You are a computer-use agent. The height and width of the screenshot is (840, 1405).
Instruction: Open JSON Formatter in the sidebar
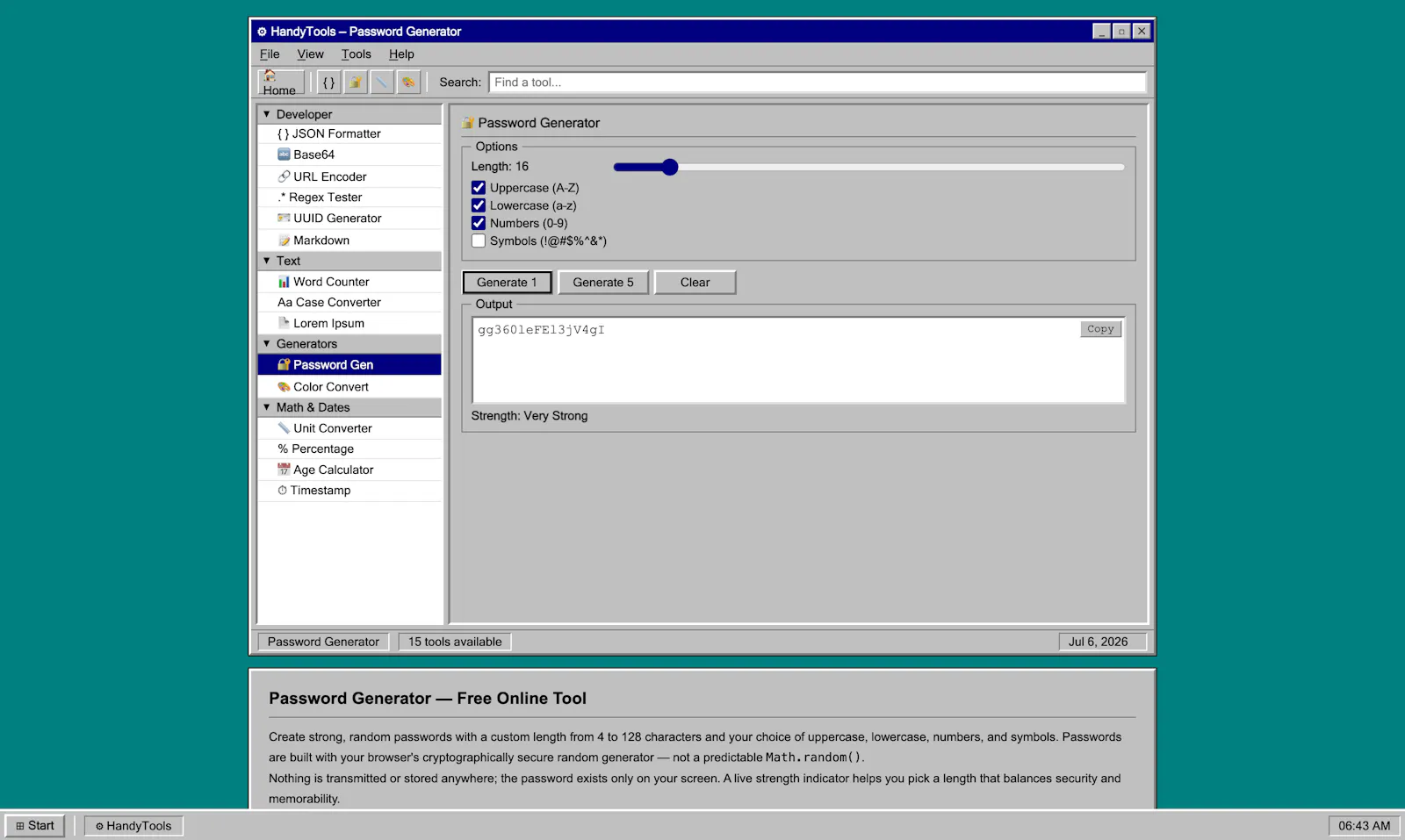click(x=349, y=133)
